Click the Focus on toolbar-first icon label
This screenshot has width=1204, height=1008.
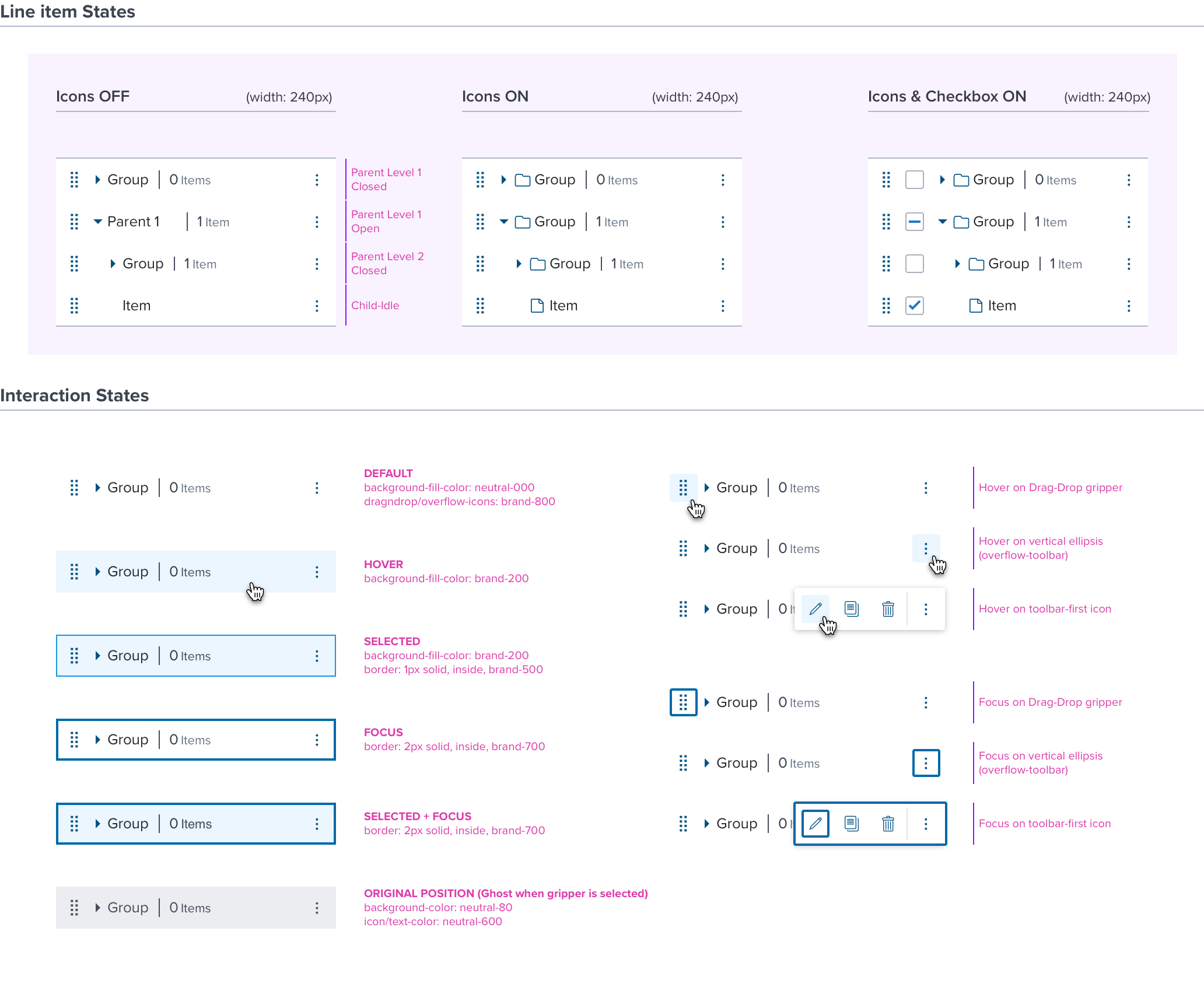click(1045, 824)
